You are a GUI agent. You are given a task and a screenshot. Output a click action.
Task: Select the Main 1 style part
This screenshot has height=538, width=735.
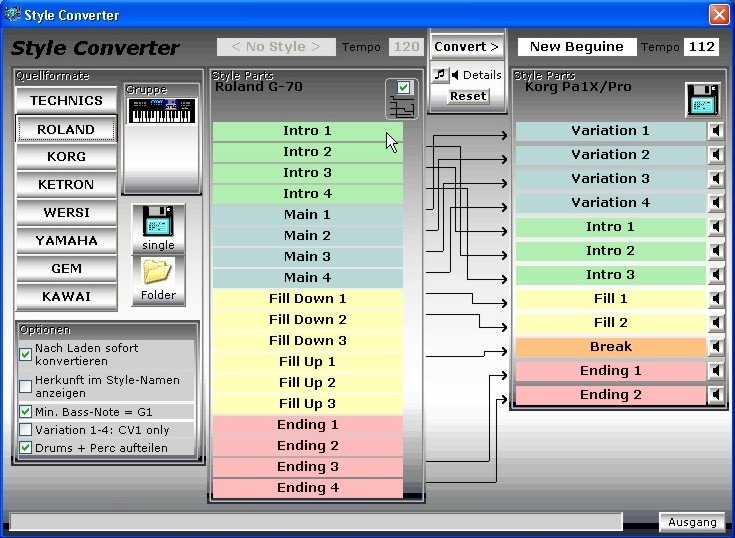(x=308, y=215)
